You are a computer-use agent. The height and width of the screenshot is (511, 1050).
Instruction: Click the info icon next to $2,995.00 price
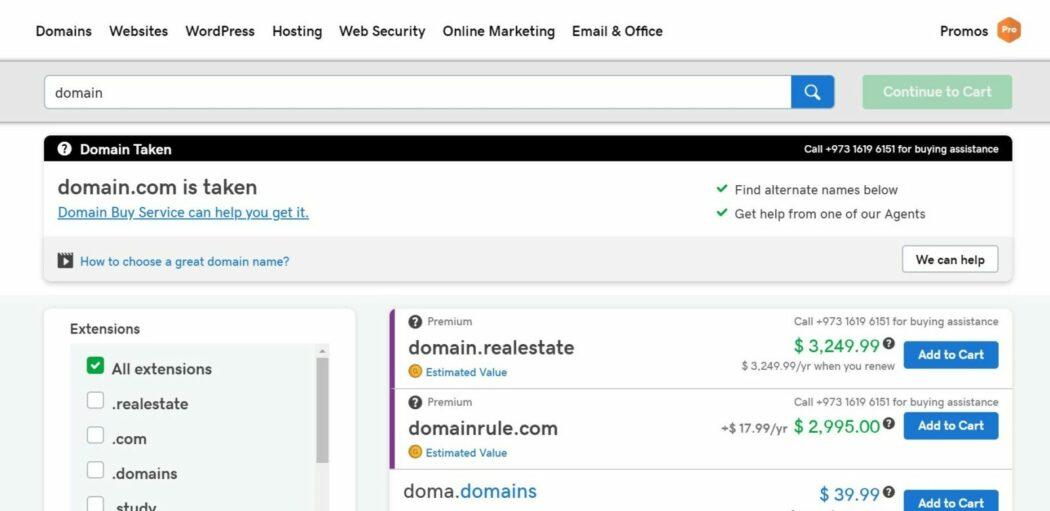889,425
